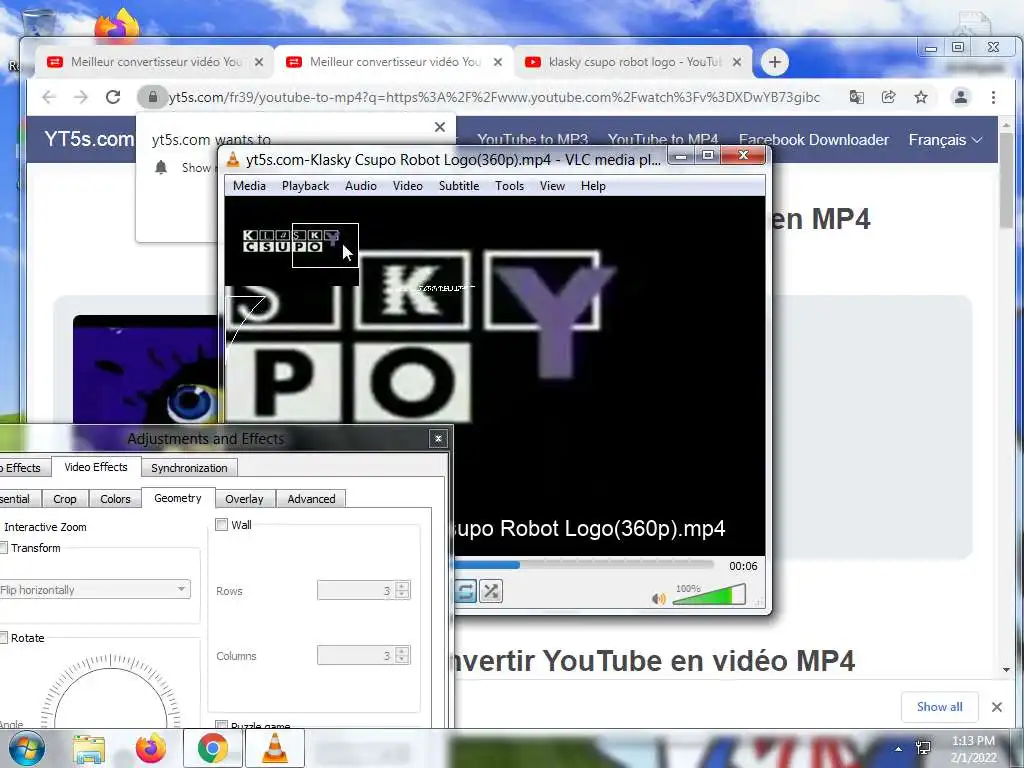Switch to the Overlay sub-tab
1024x768 pixels.
pyautogui.click(x=244, y=499)
